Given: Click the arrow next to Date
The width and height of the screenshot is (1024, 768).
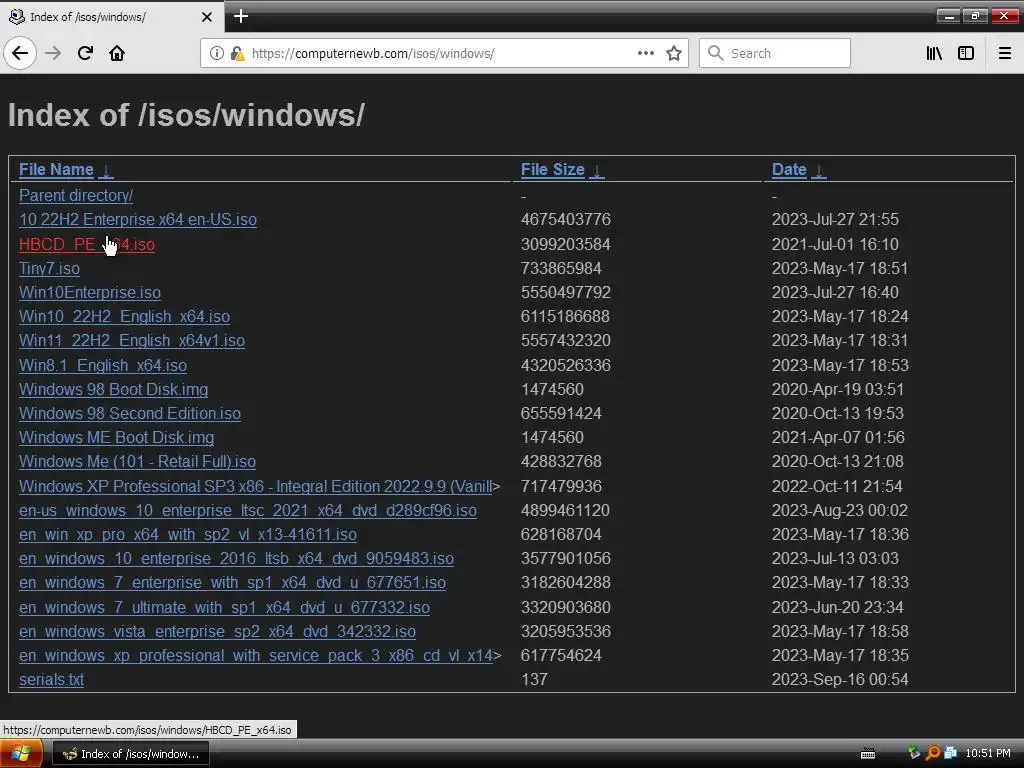Looking at the screenshot, I should click(x=819, y=170).
